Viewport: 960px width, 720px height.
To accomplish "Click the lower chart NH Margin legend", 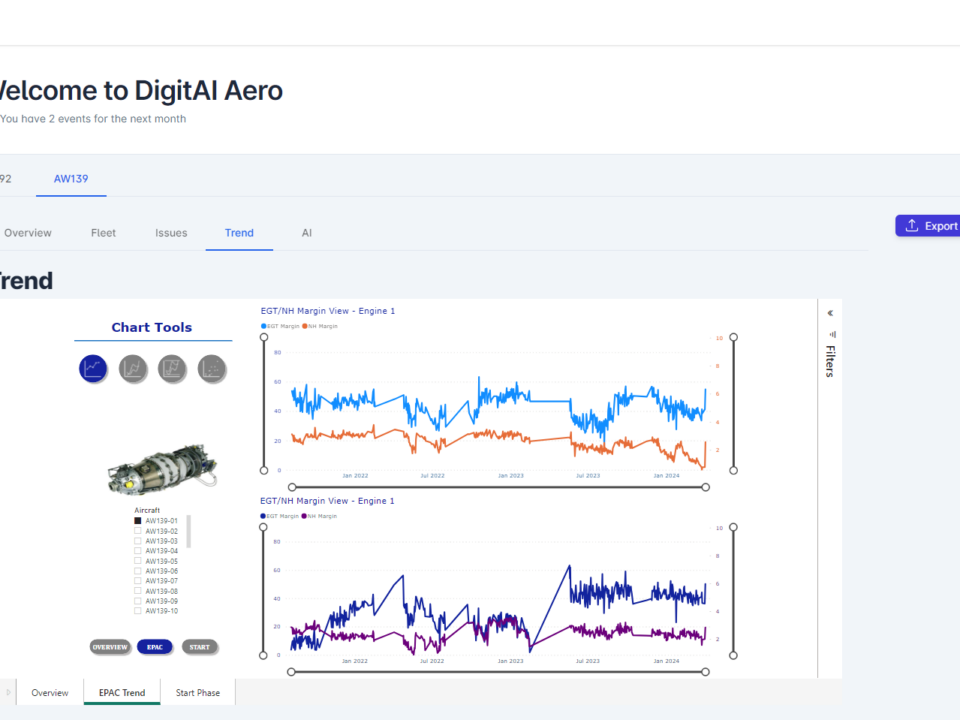I will pos(319,516).
